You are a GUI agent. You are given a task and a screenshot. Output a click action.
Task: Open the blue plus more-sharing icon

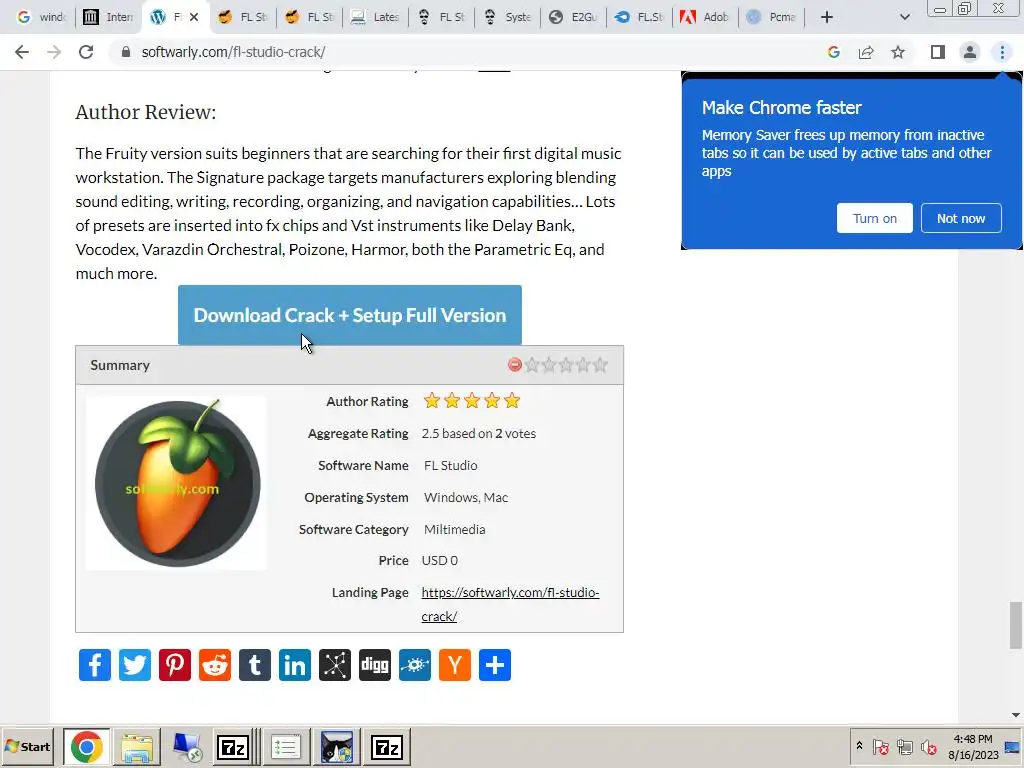coord(495,665)
